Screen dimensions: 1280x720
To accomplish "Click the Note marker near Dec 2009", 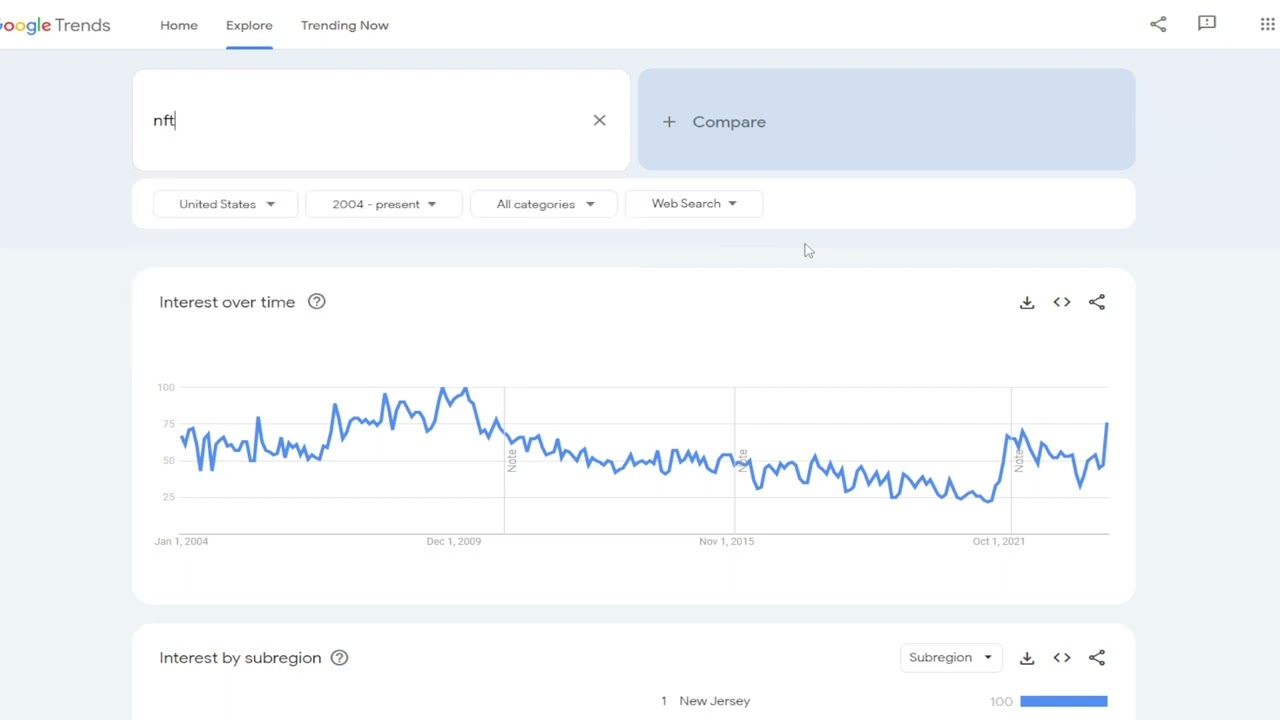I will pos(512,460).
